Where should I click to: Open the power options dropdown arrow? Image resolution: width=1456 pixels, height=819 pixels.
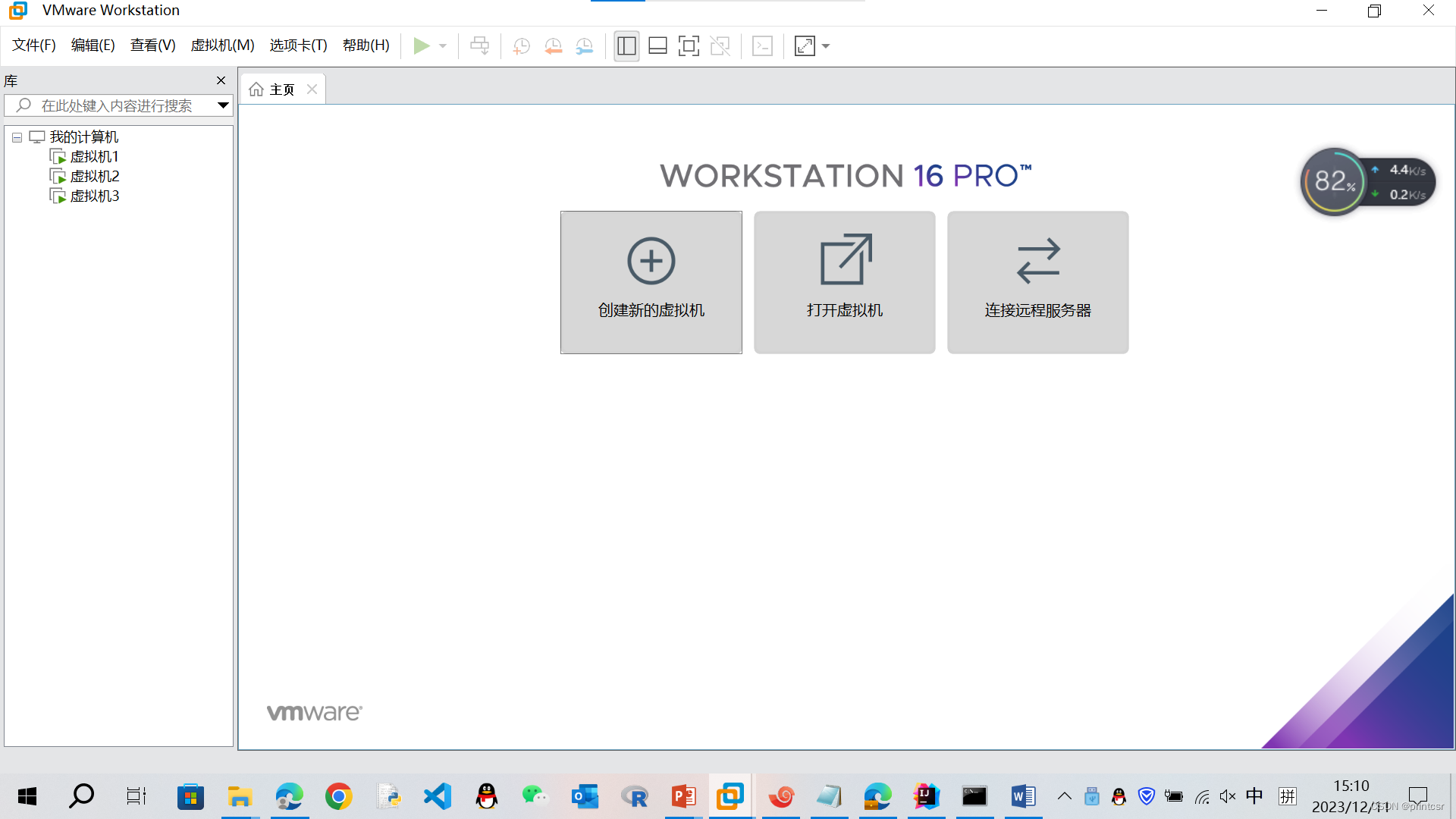(x=443, y=46)
